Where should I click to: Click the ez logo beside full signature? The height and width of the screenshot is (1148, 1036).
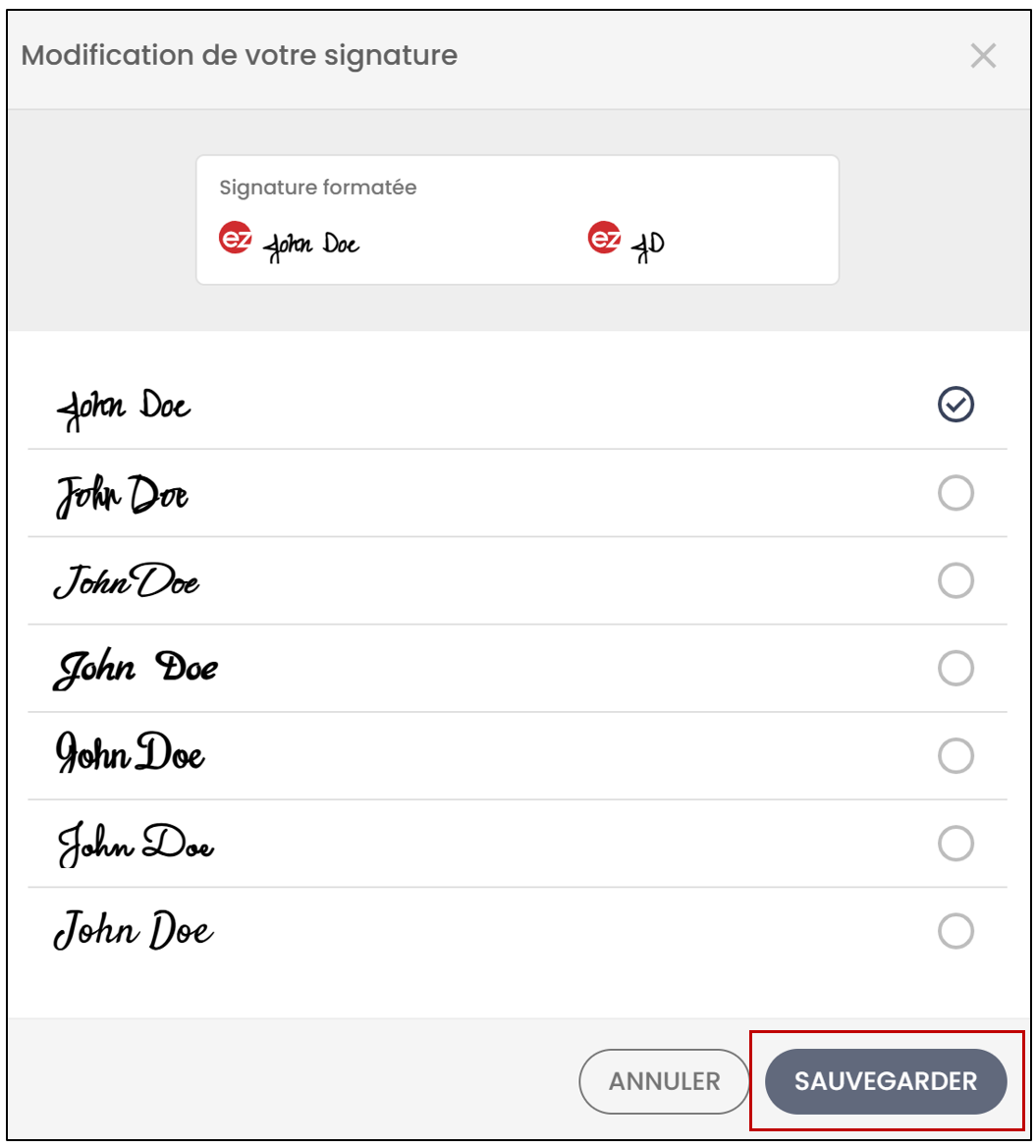[235, 238]
